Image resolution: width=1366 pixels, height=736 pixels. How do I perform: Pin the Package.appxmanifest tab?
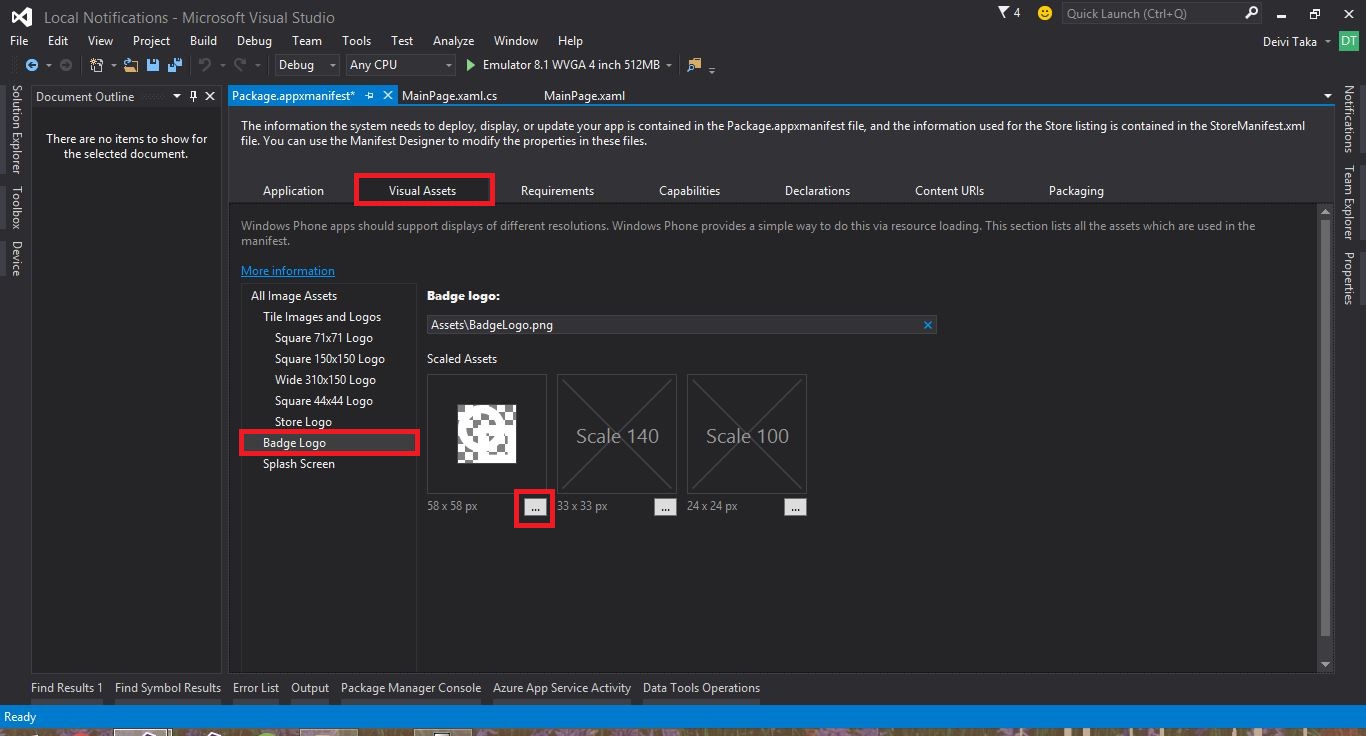click(369, 96)
